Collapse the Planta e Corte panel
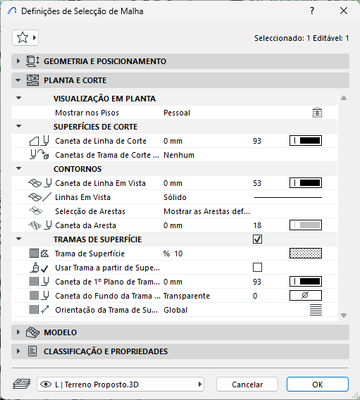The width and height of the screenshot is (360, 400). 18,80
